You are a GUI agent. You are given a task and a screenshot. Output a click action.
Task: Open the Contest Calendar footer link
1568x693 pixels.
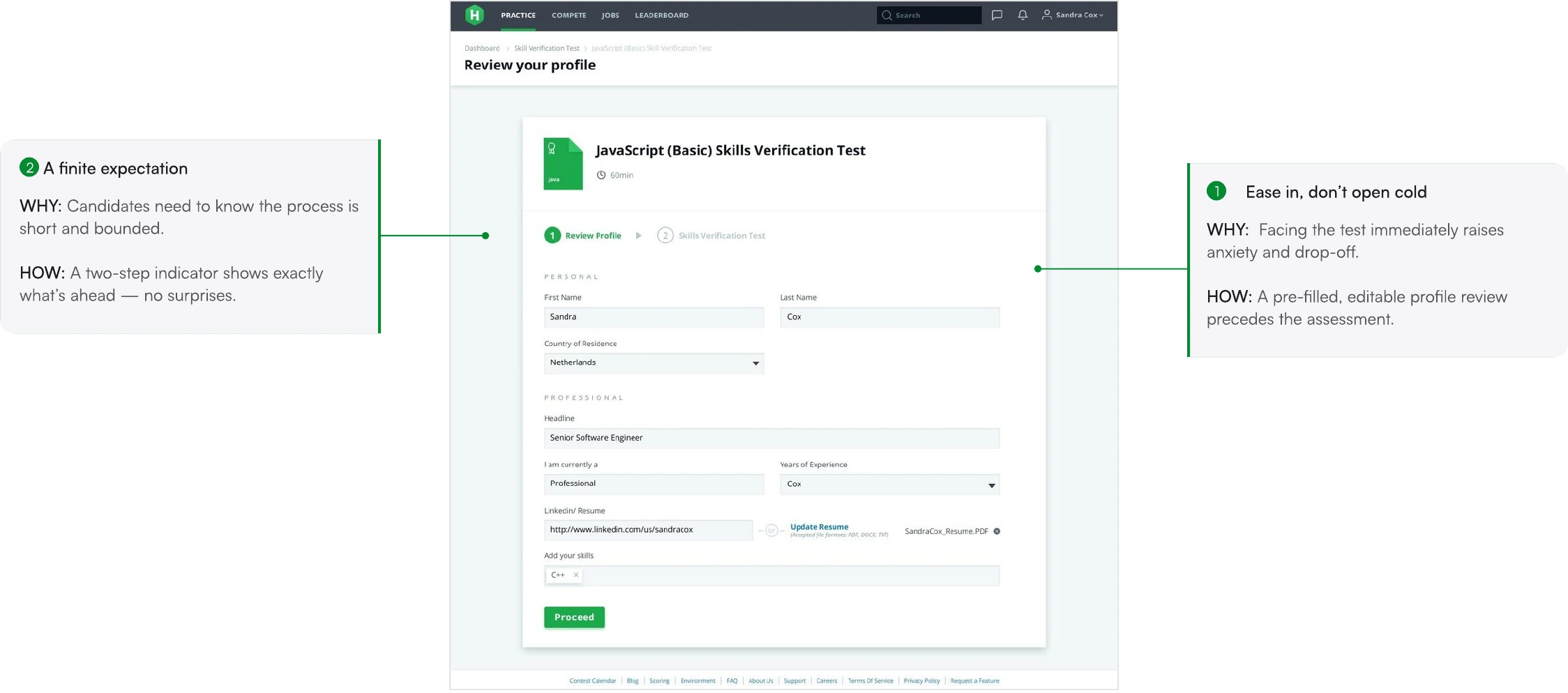(x=592, y=681)
